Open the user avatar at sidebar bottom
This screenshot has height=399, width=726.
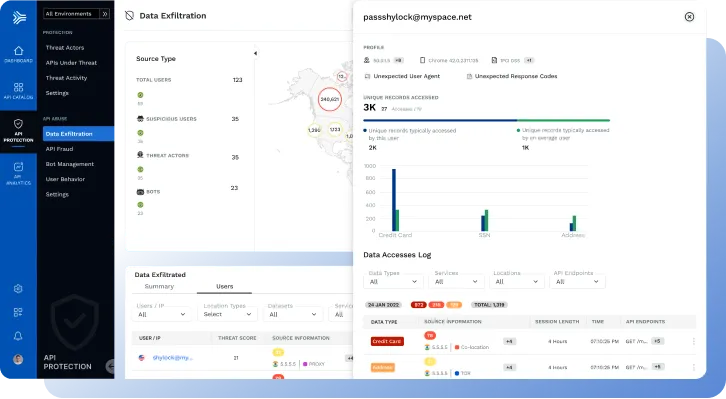point(18,359)
